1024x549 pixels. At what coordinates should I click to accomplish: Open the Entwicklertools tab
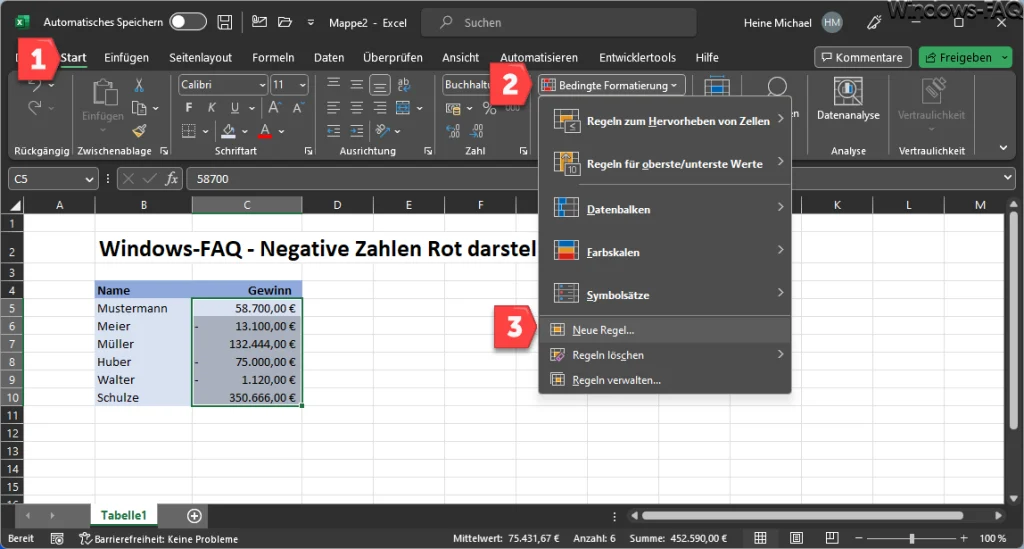pyautogui.click(x=637, y=57)
